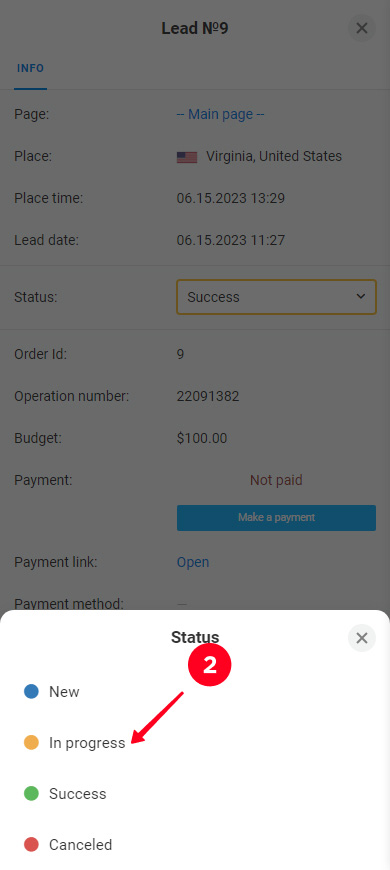Click the green dot beside Success
The width and height of the screenshot is (390, 870).
pyautogui.click(x=31, y=793)
